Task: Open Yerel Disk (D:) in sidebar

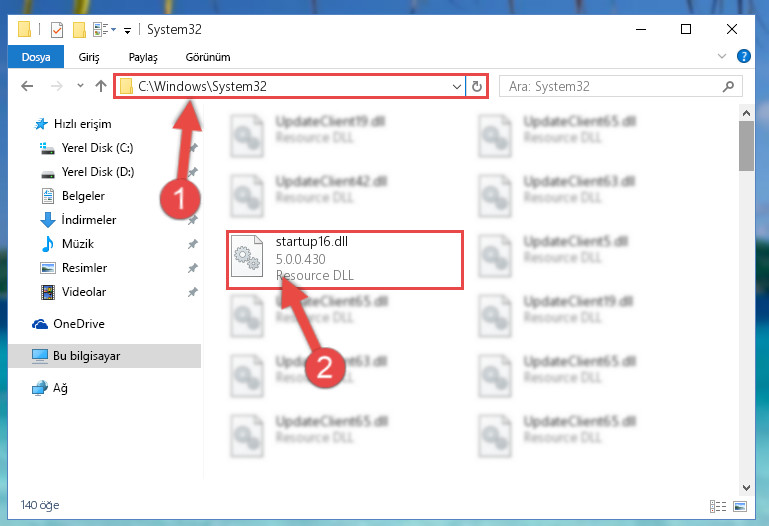Action: coord(87,172)
